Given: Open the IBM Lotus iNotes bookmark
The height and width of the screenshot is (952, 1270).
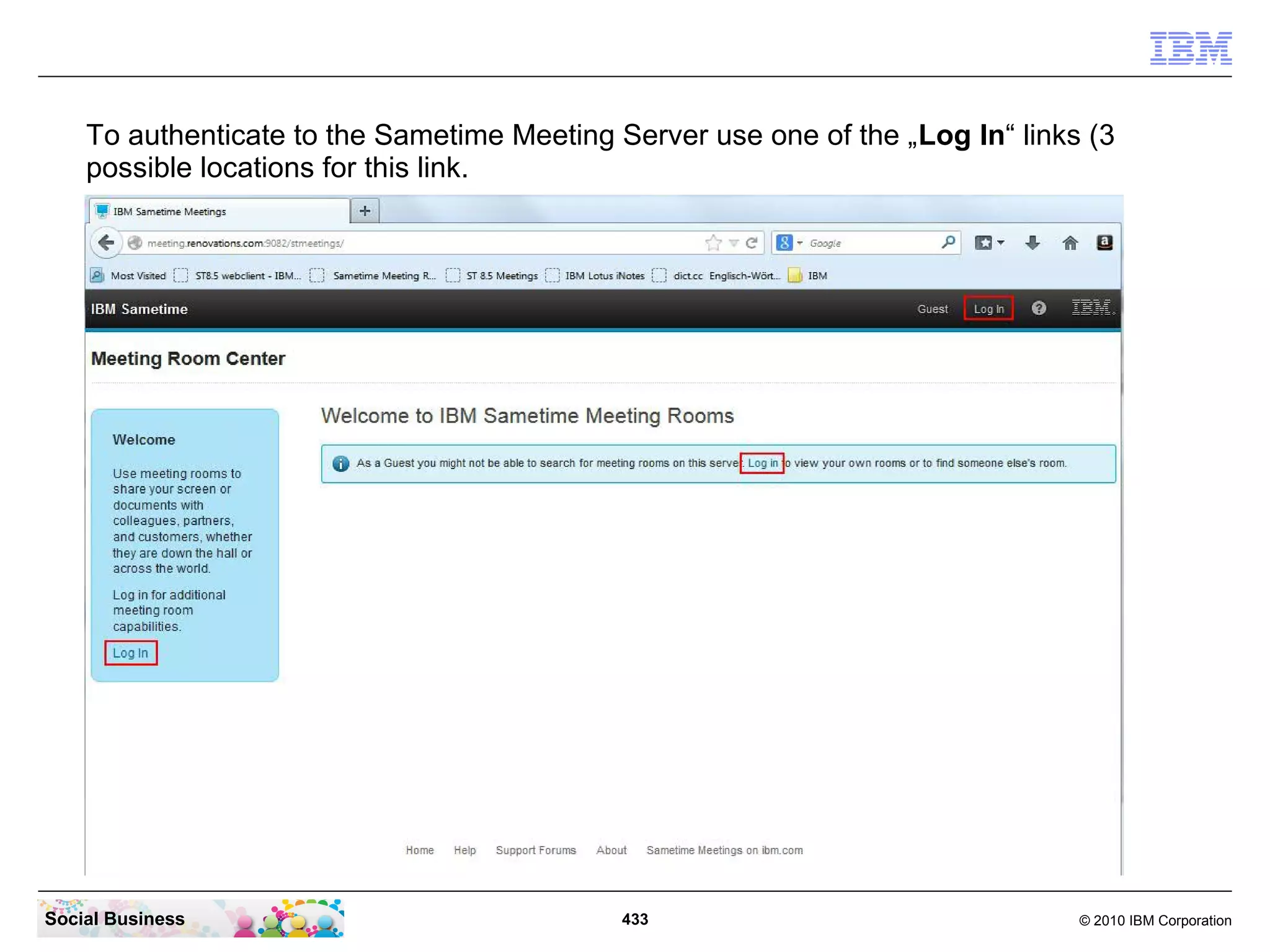Looking at the screenshot, I should coord(596,276).
